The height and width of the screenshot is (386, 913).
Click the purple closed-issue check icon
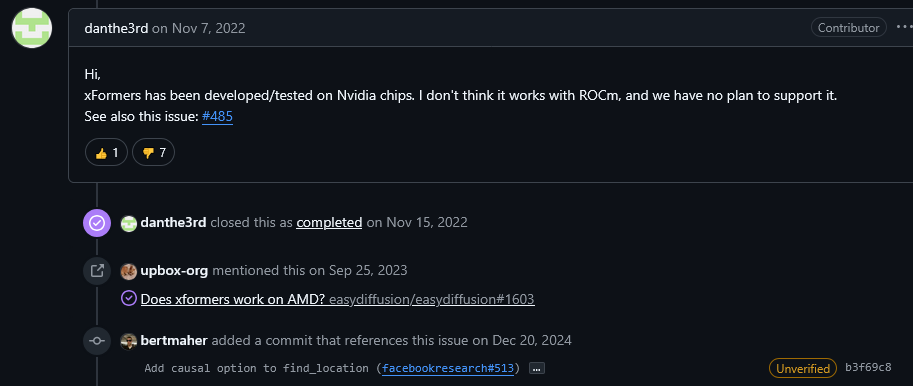97,222
